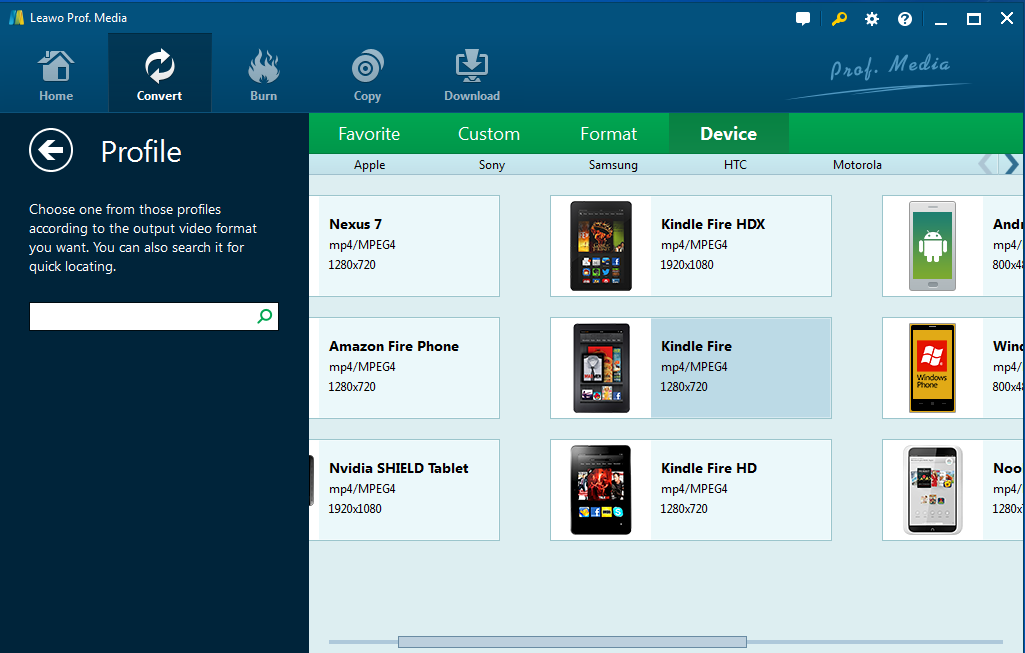Click the horizontal scrollbar thumb
This screenshot has height=653, width=1025.
click(x=572, y=642)
